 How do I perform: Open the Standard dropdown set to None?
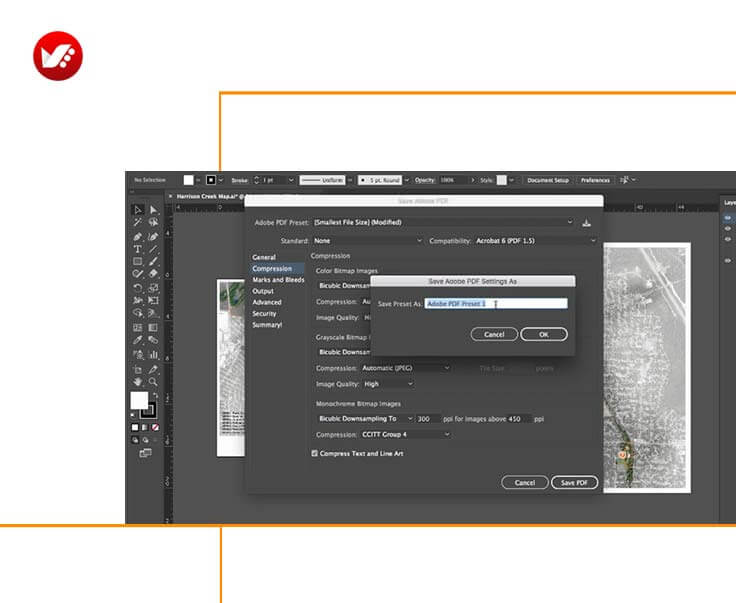[368, 241]
